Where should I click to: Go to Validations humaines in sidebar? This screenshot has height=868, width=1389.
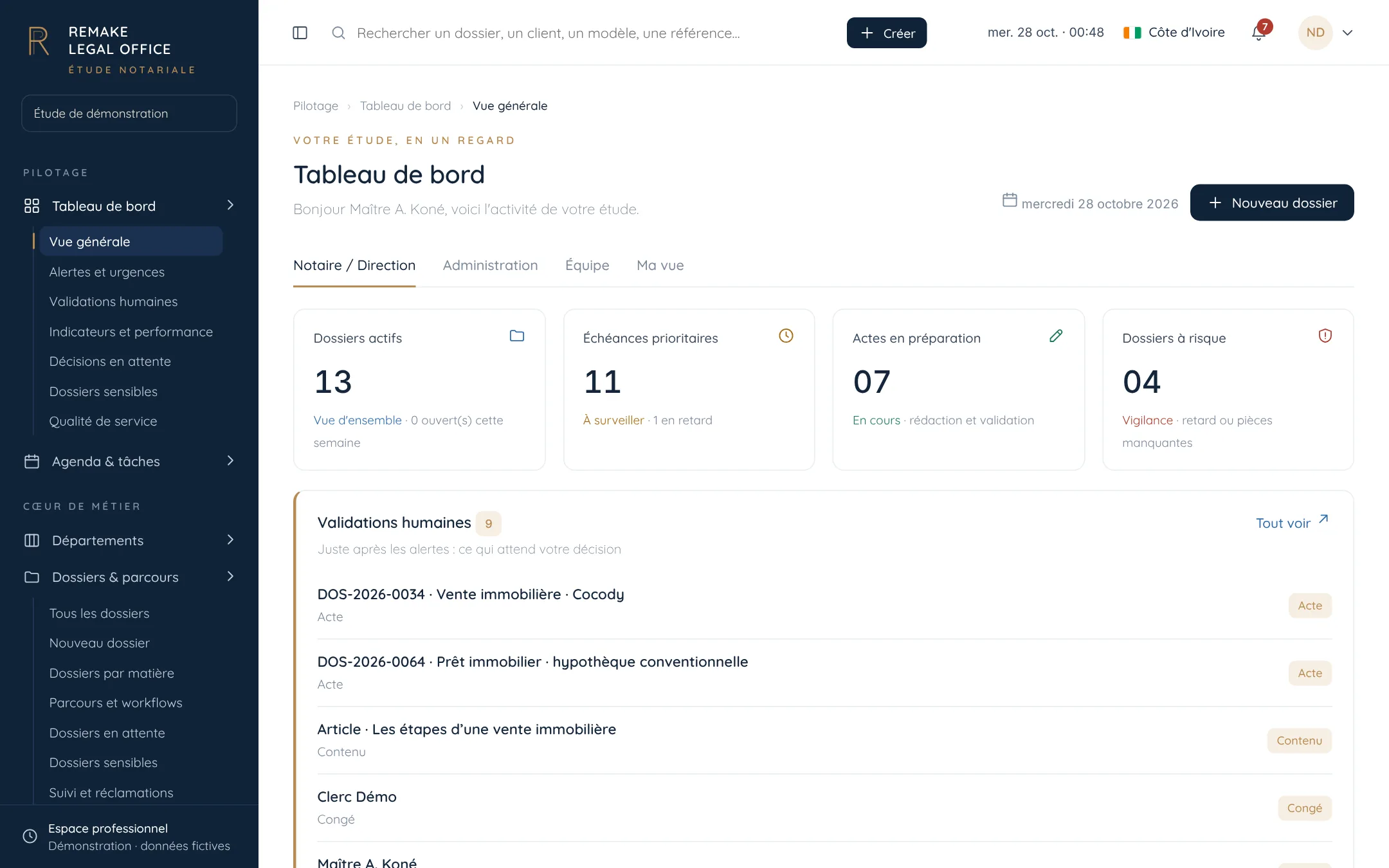(113, 302)
